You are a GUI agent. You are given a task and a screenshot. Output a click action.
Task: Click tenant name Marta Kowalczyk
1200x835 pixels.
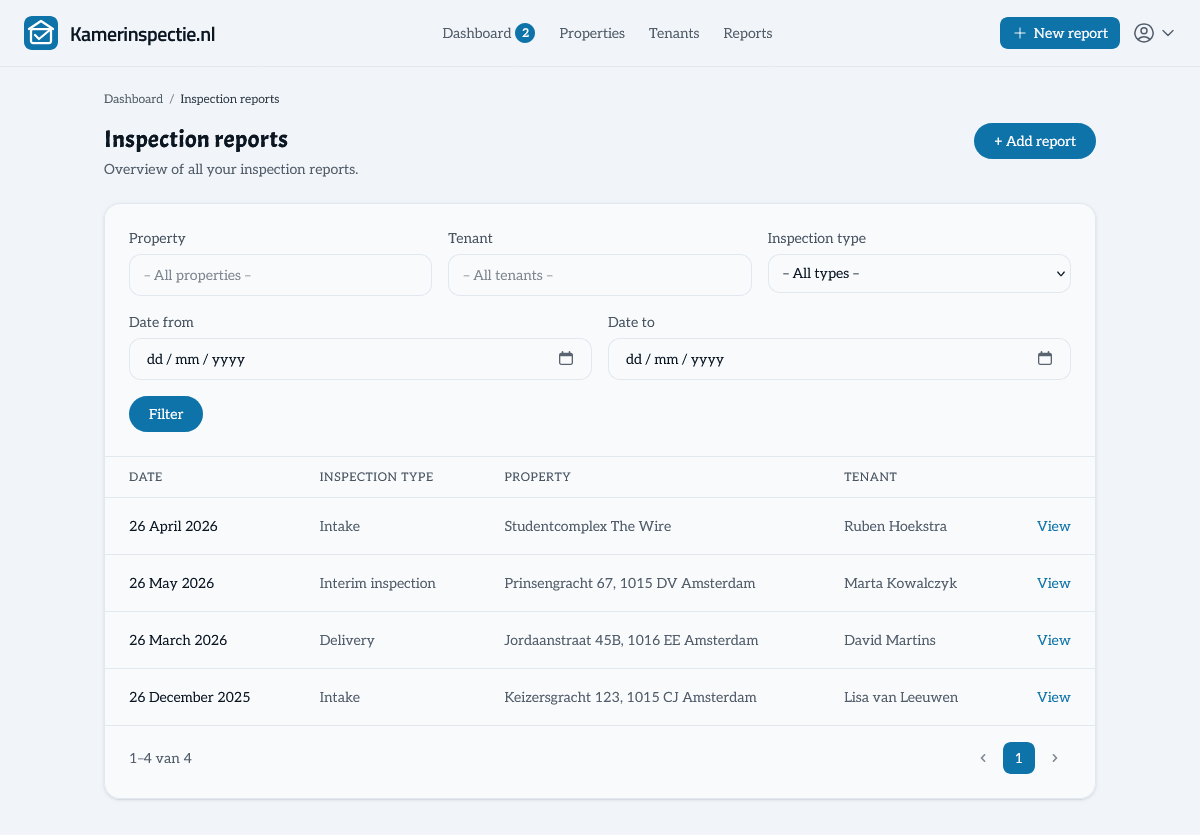tap(900, 583)
